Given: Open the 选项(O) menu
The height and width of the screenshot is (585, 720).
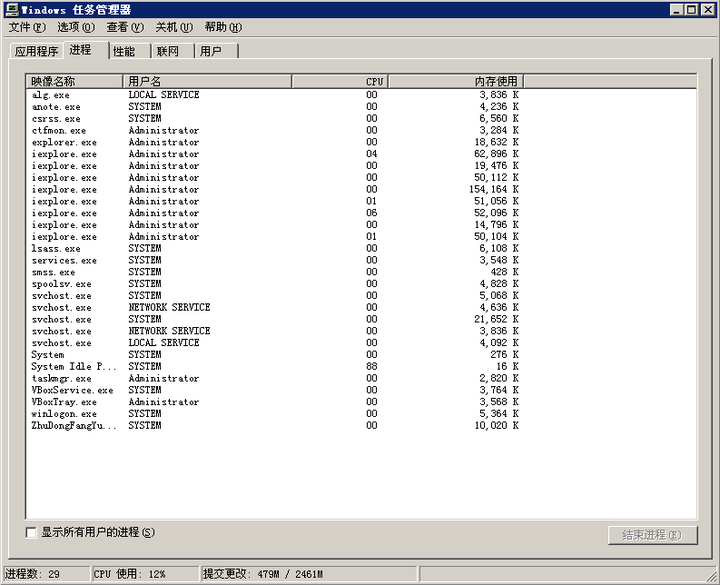Looking at the screenshot, I should pos(76,28).
